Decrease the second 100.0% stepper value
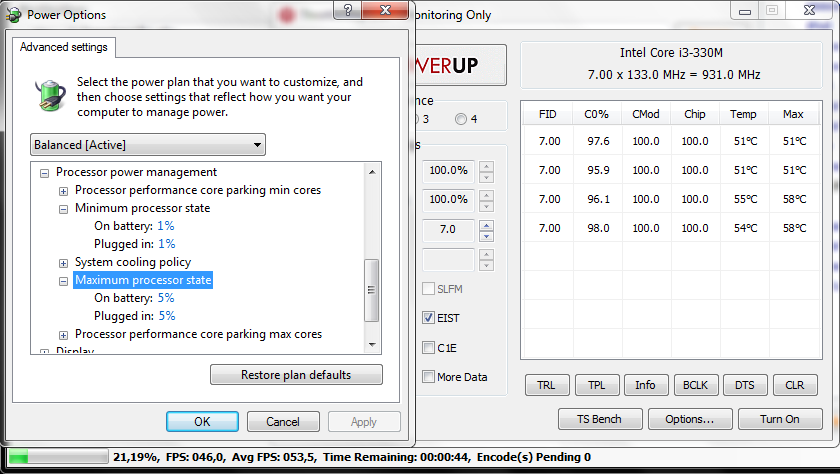Screen dimensions: 840x474 486,206
